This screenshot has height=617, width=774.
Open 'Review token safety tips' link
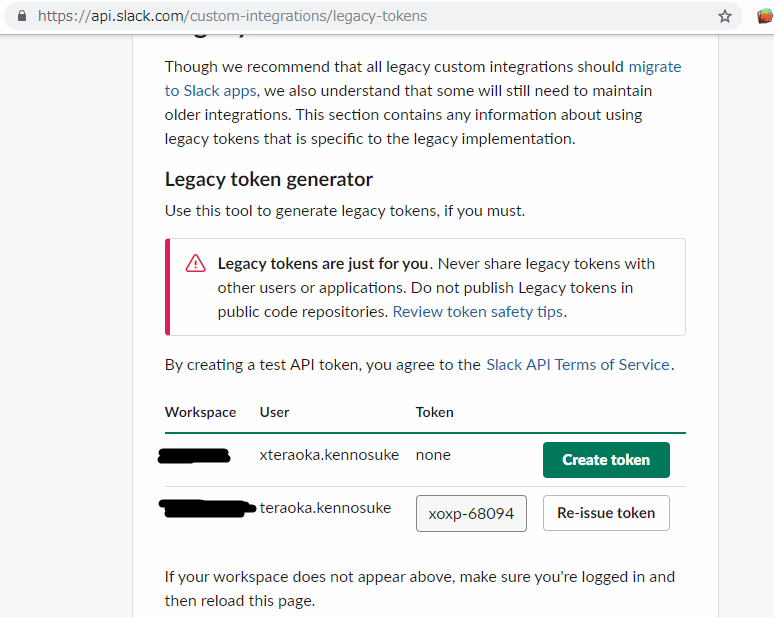[x=477, y=312]
